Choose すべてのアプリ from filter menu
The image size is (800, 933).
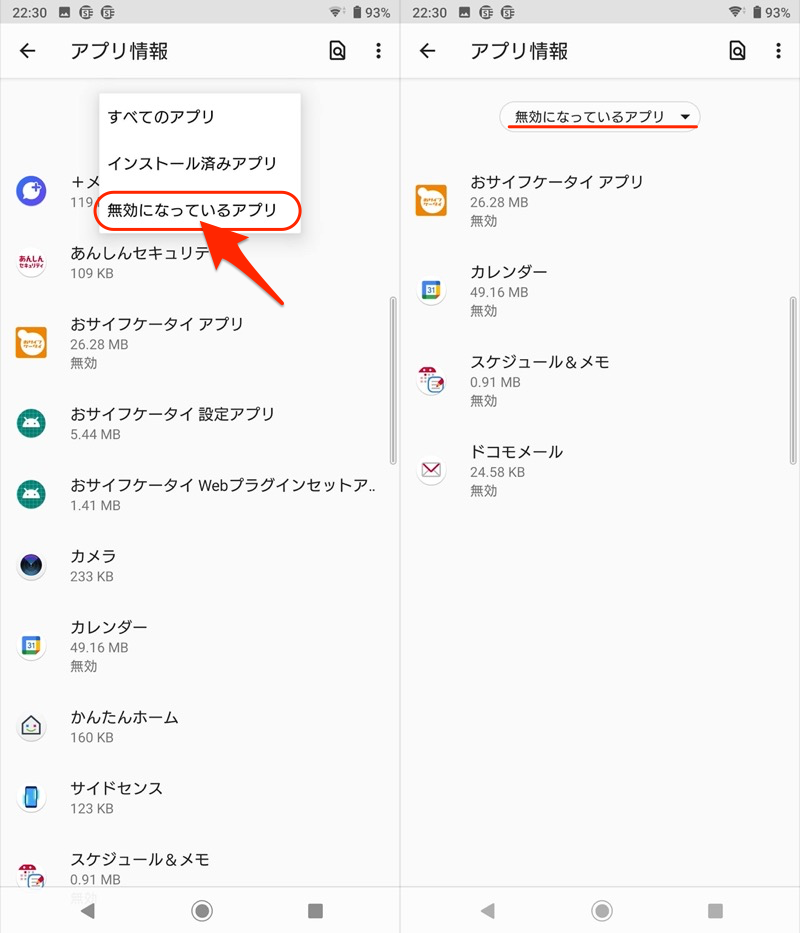[162, 117]
